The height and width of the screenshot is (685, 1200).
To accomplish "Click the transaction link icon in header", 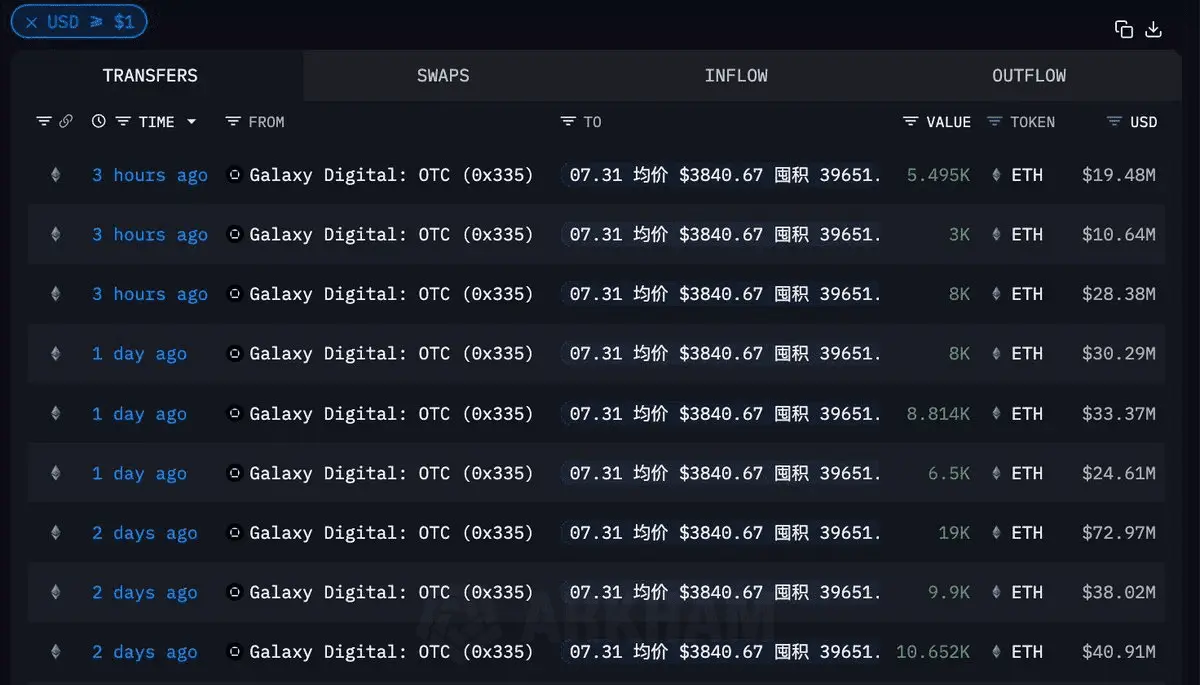I will [x=66, y=122].
